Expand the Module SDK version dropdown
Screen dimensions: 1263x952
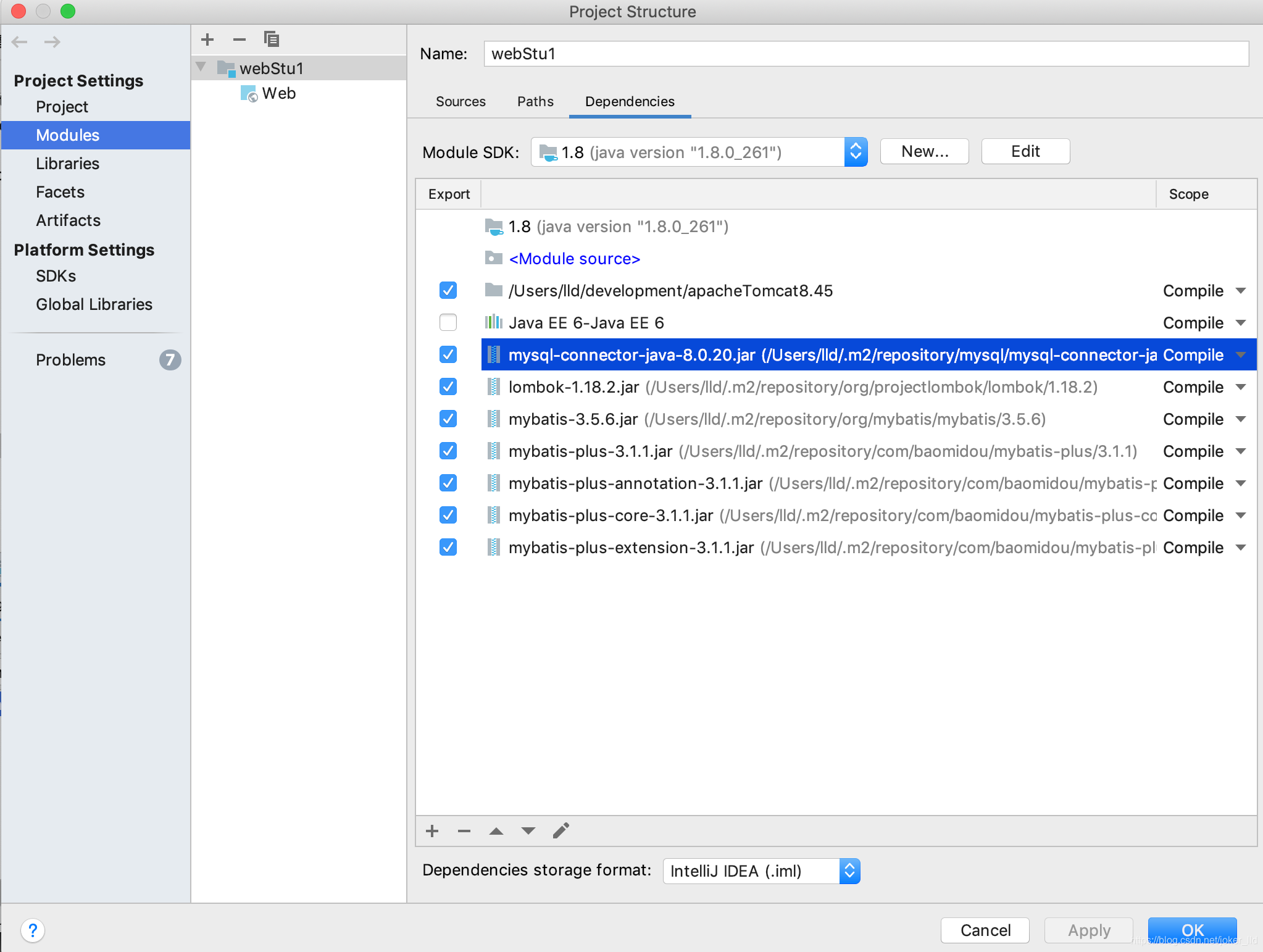click(856, 152)
